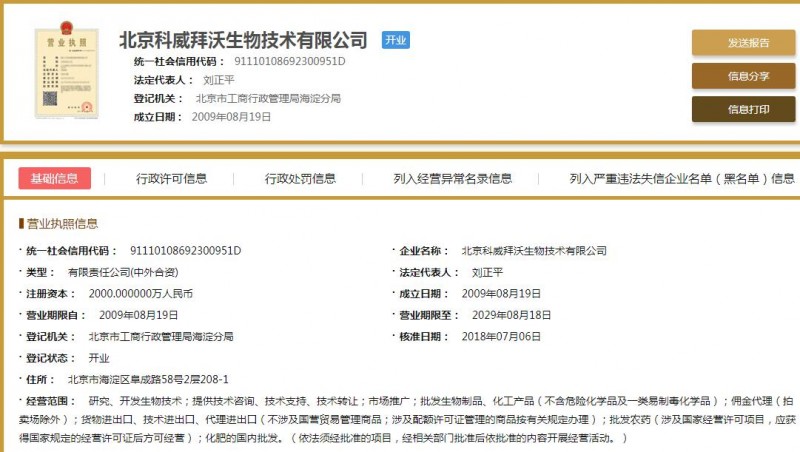The image size is (800, 452).
Task: Open the 列入严重违法失信企业名单（黑名单）信息 tab
Action: (682, 179)
